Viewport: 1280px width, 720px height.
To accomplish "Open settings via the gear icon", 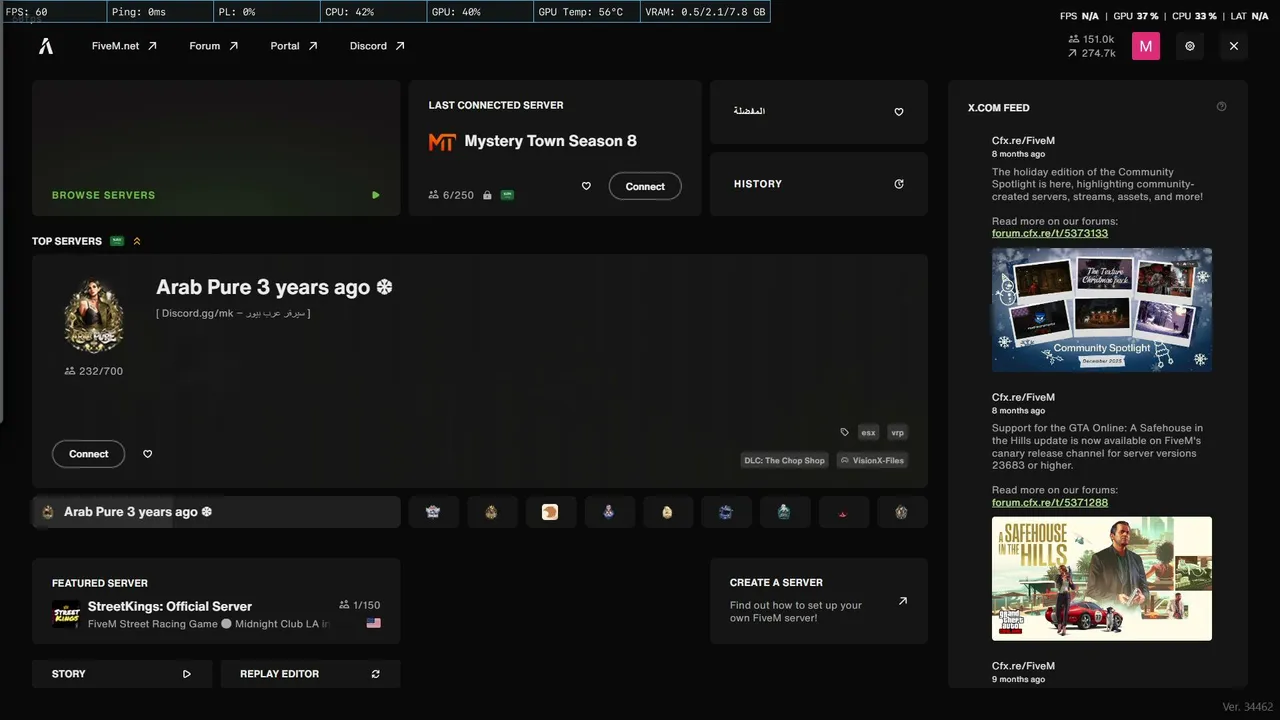I will 1190,46.
